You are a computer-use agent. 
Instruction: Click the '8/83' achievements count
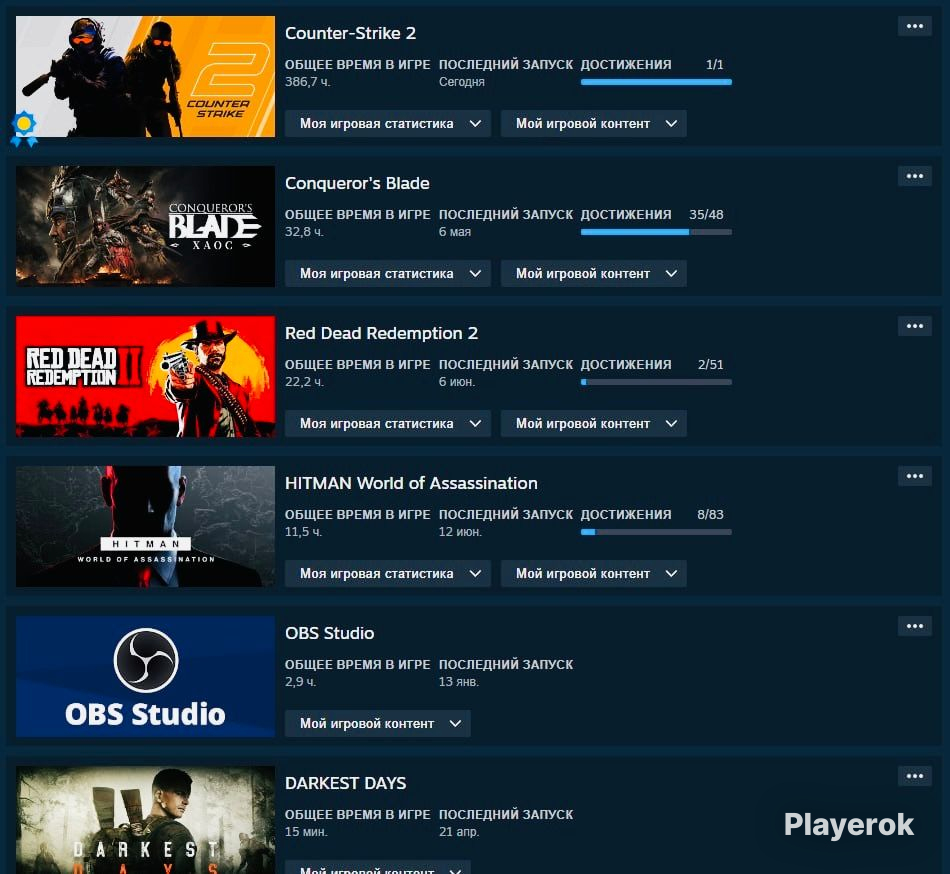coord(710,515)
